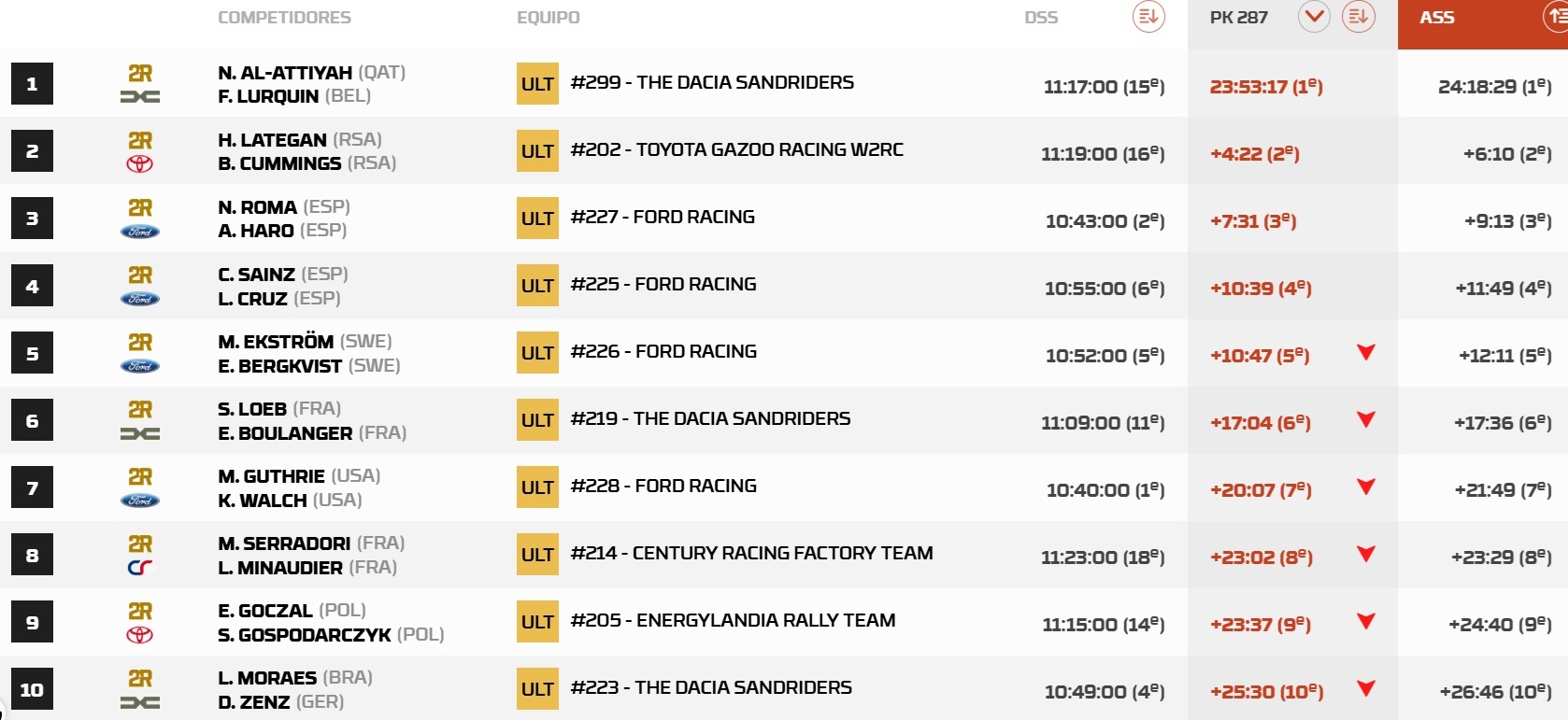Click the red triangle in Moraes' row
The height and width of the screenshot is (720, 1568).
(1366, 688)
